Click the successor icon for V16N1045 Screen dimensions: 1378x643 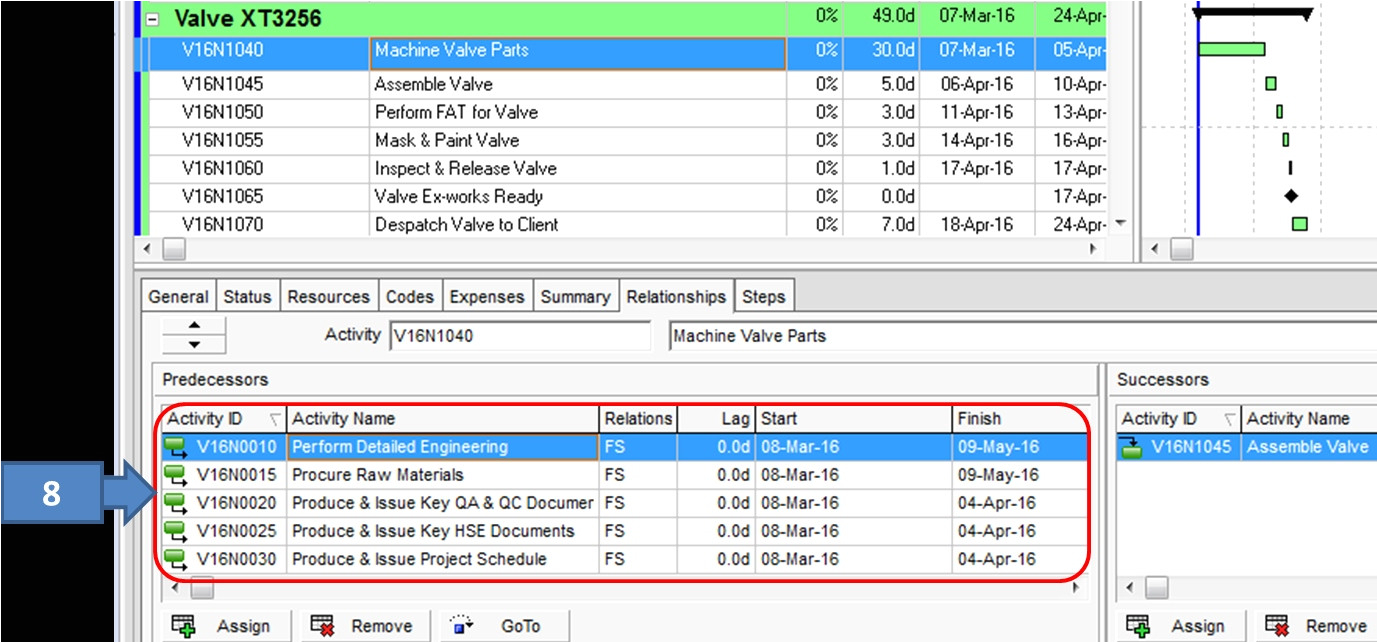click(x=1131, y=447)
